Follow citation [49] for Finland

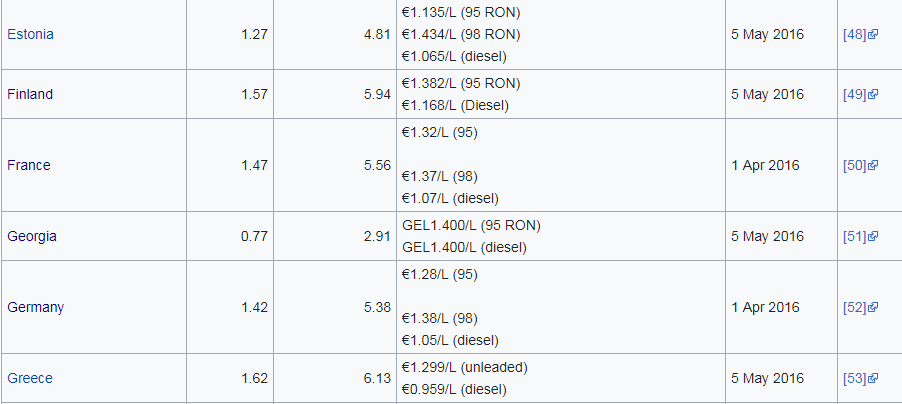click(855, 94)
